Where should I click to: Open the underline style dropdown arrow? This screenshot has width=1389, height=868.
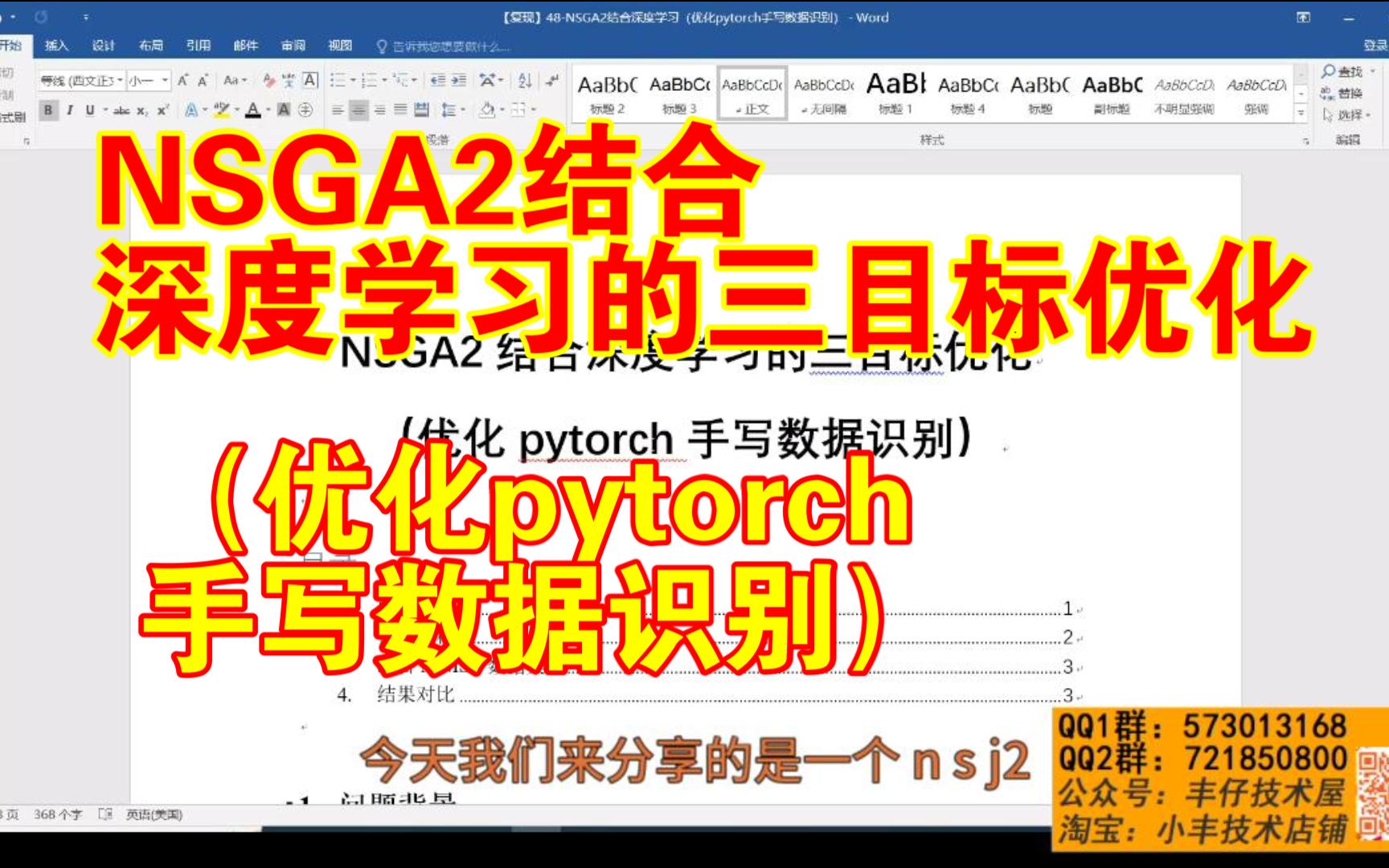[104, 110]
